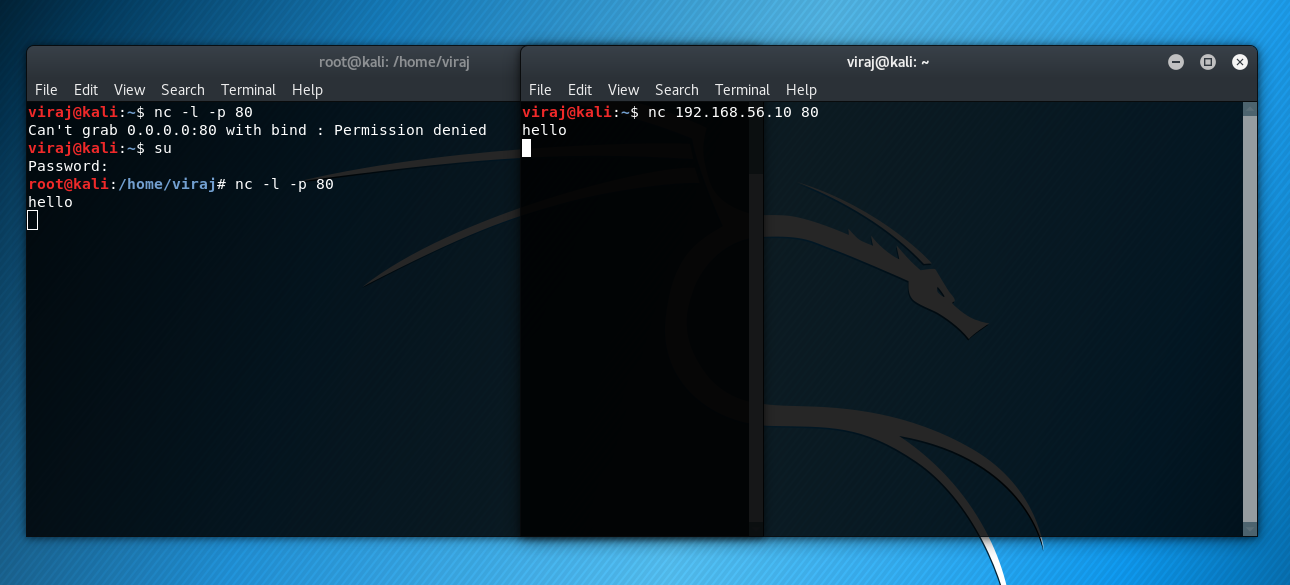This screenshot has height=585, width=1290.
Task: Open View menu in viraj@kali terminal
Action: (623, 90)
